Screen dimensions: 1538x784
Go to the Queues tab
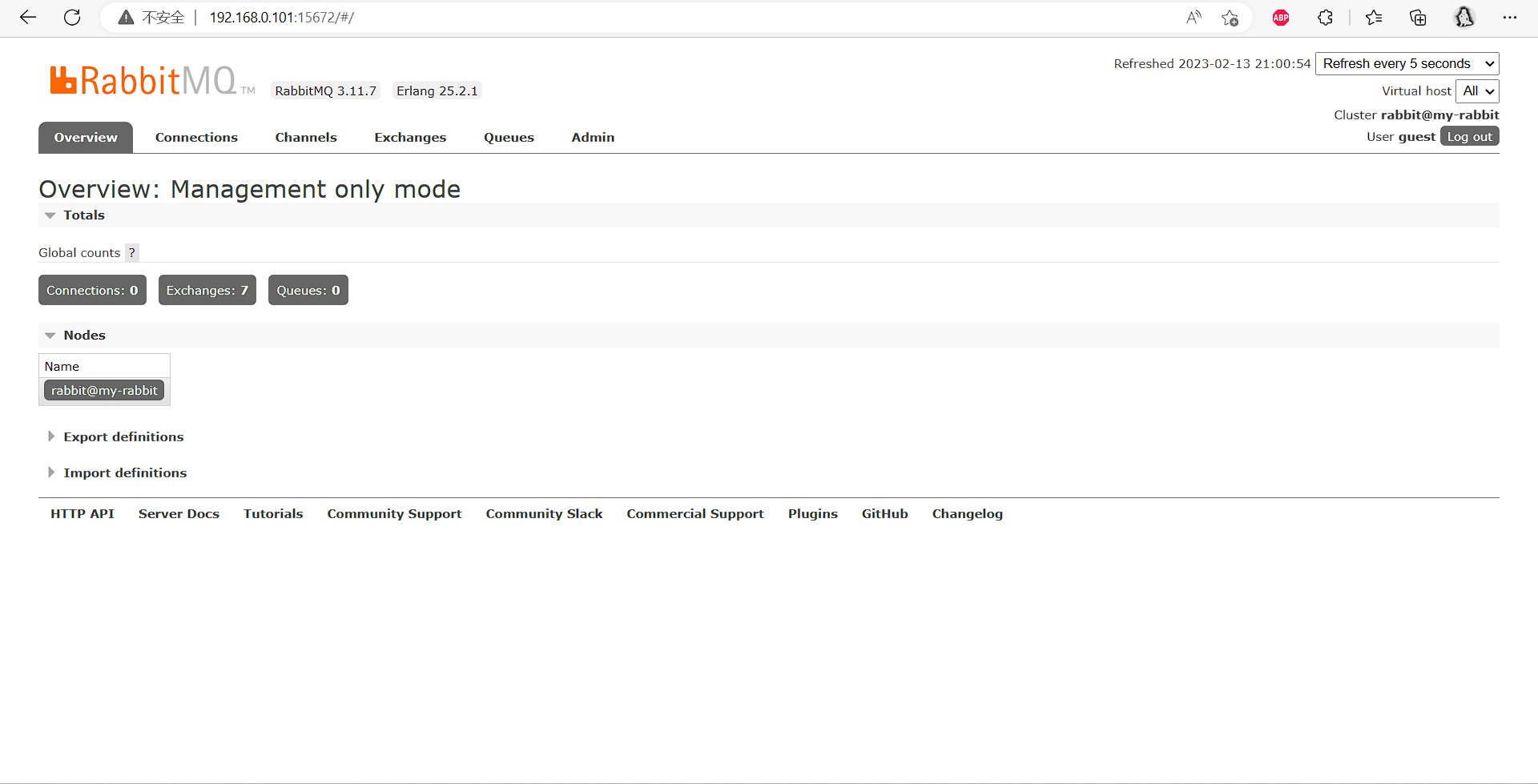click(509, 138)
